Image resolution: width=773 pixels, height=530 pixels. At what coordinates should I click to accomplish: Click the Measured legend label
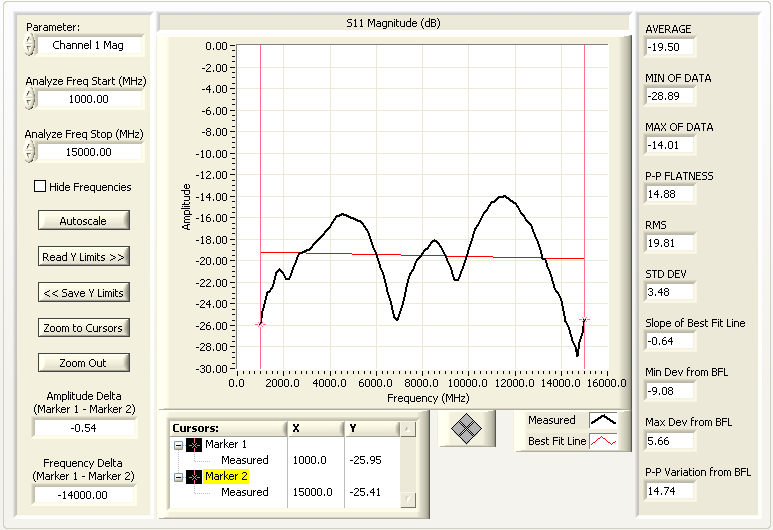(552, 420)
